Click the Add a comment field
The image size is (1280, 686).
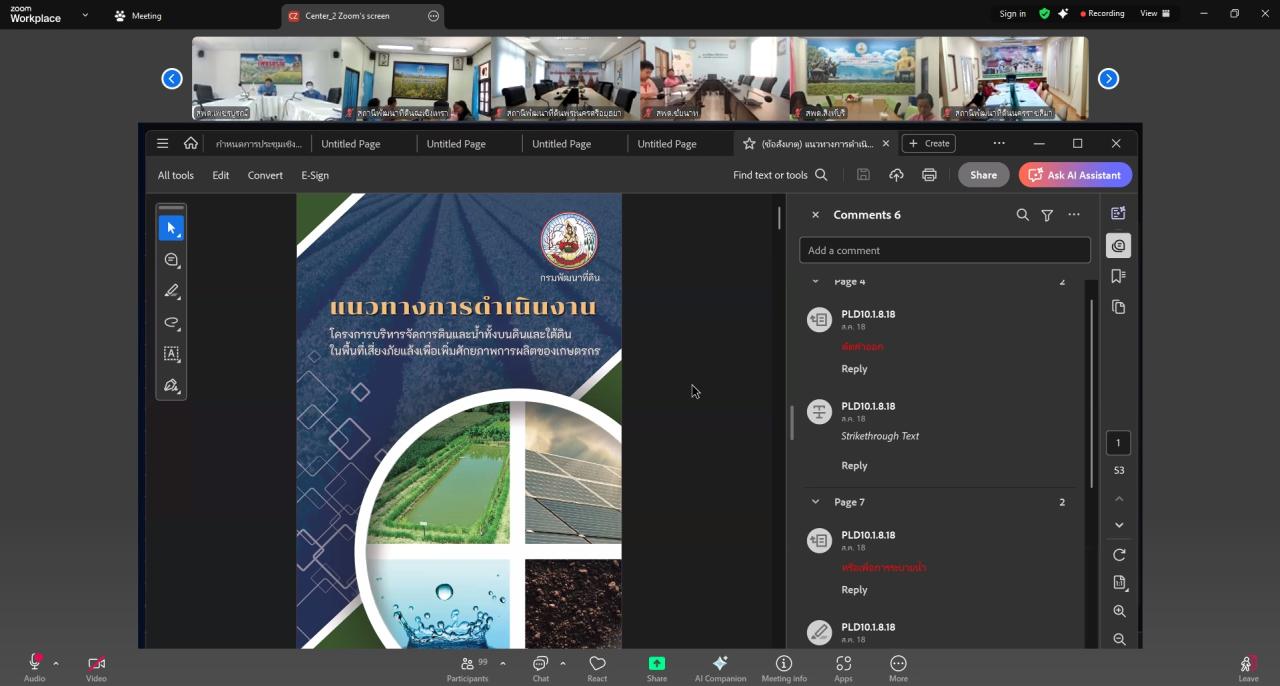[x=944, y=250]
